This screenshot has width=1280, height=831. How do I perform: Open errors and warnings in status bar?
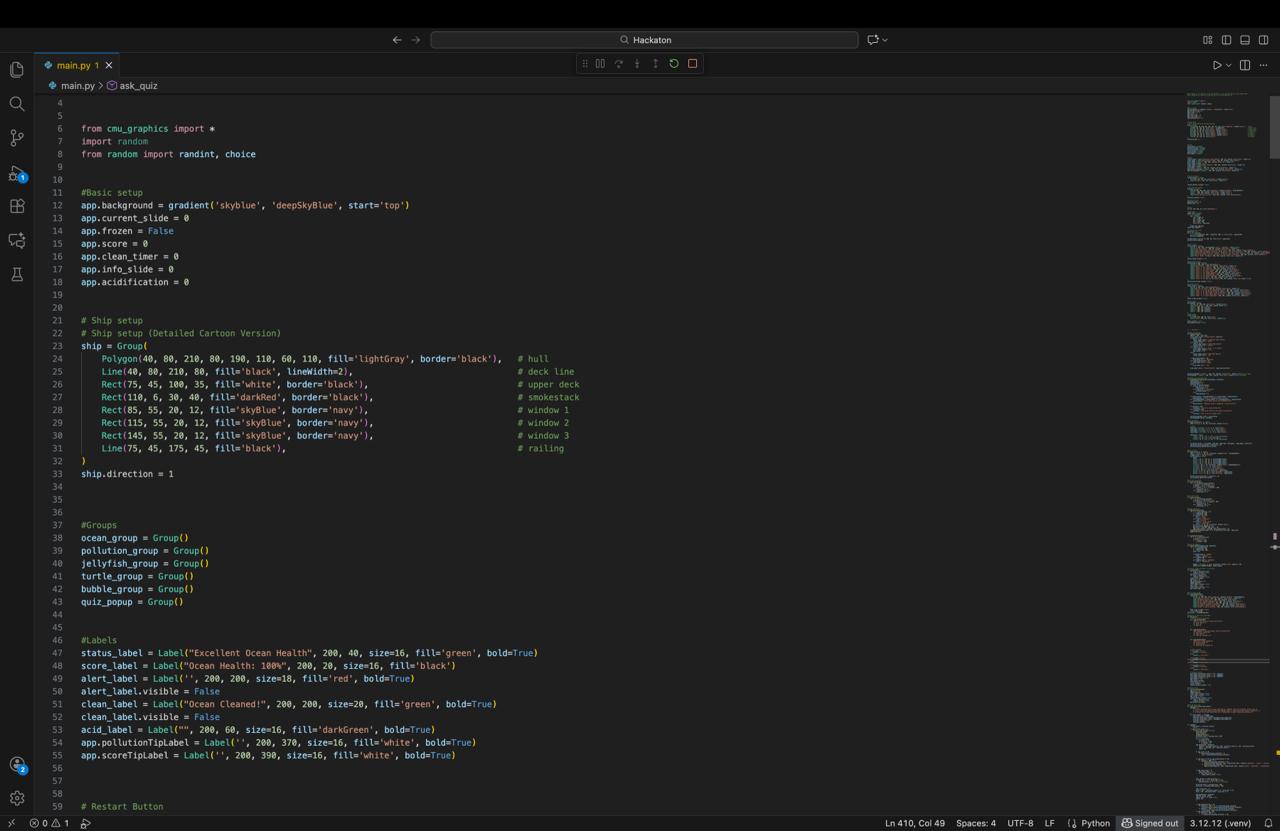(x=49, y=823)
